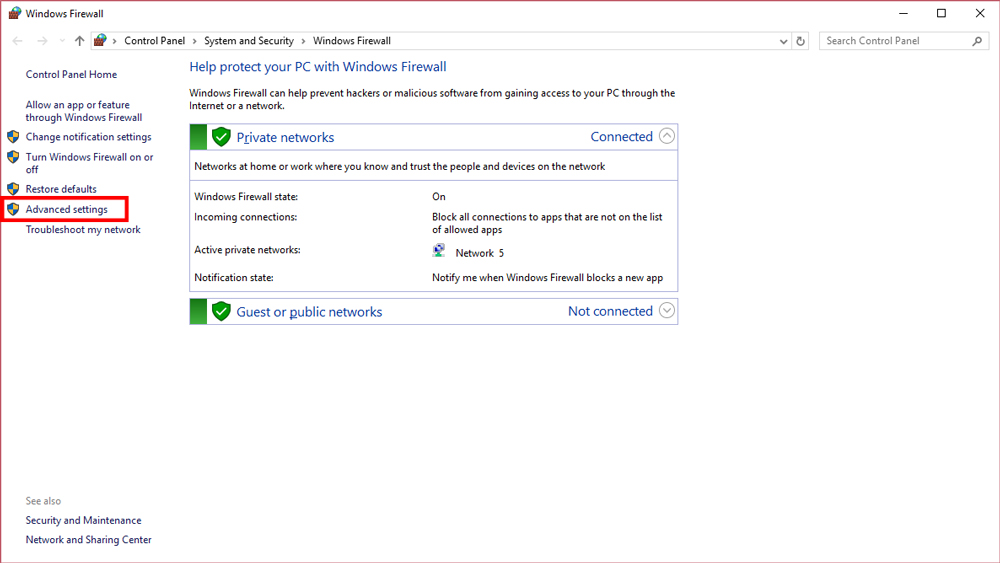
Task: Click the Not connected status text
Action: [x=610, y=311]
